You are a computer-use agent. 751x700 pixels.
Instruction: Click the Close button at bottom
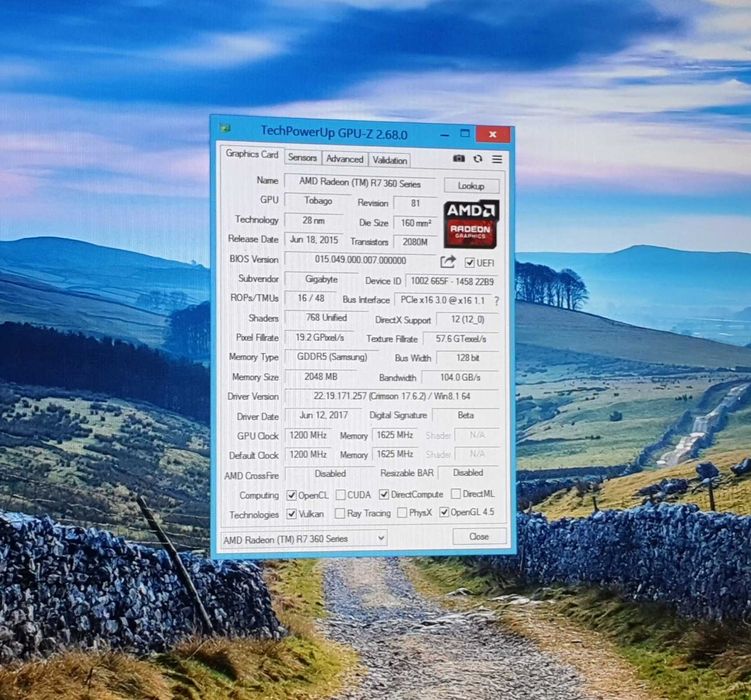click(479, 536)
